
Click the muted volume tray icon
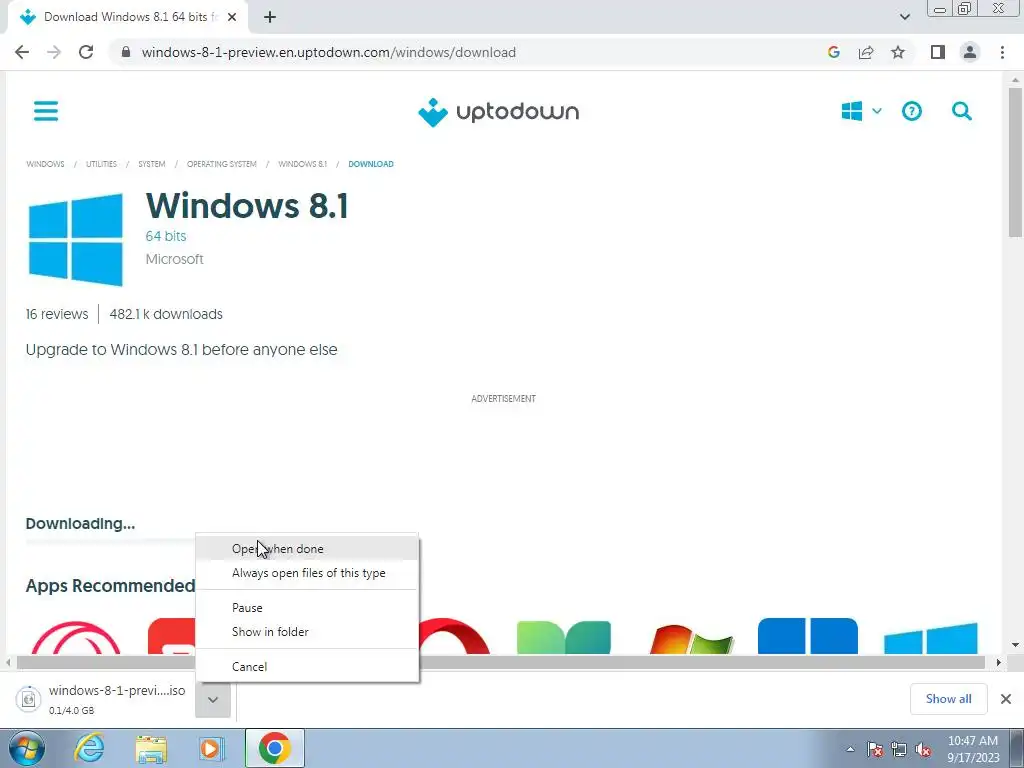coord(923,750)
